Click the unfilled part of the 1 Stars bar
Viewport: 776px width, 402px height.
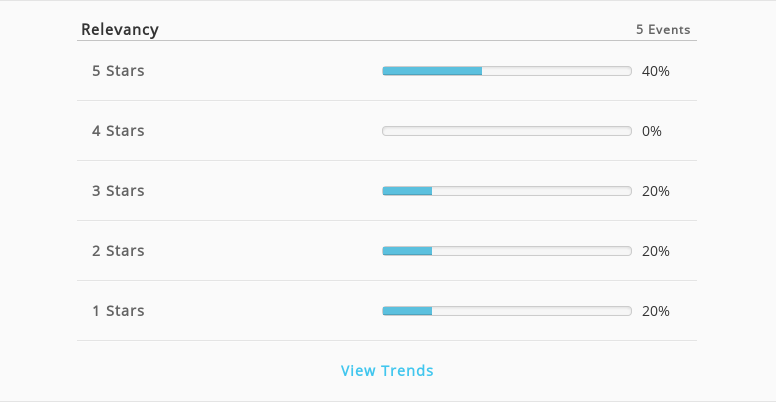point(532,311)
